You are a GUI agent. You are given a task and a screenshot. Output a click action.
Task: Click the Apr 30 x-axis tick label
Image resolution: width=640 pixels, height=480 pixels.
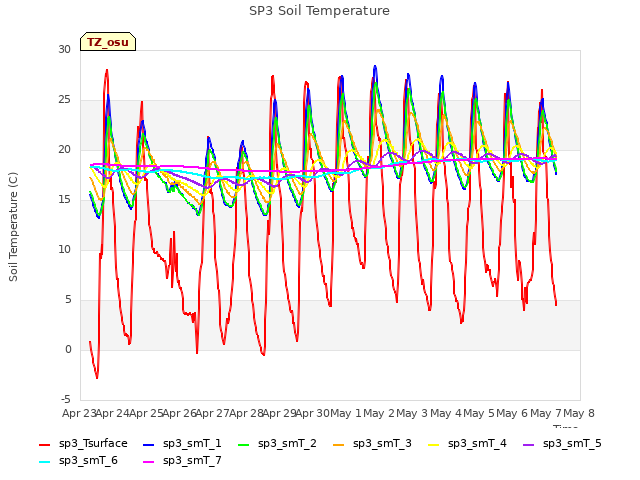312,413
